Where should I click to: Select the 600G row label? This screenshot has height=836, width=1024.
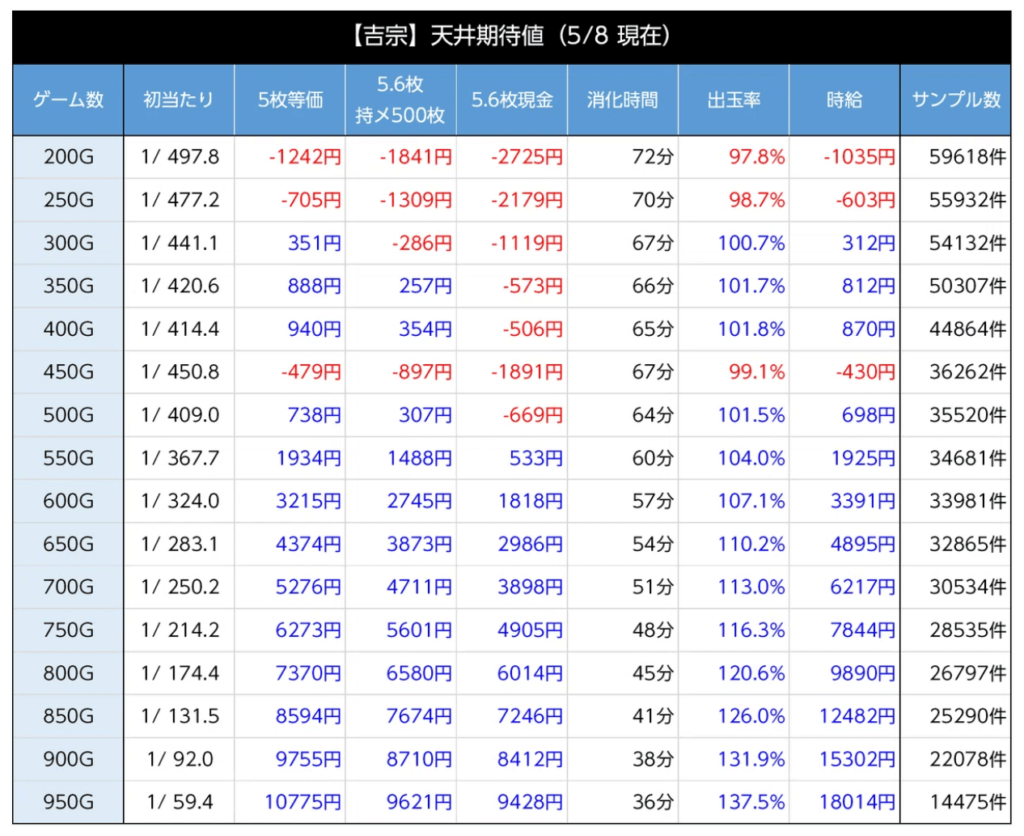pos(69,501)
